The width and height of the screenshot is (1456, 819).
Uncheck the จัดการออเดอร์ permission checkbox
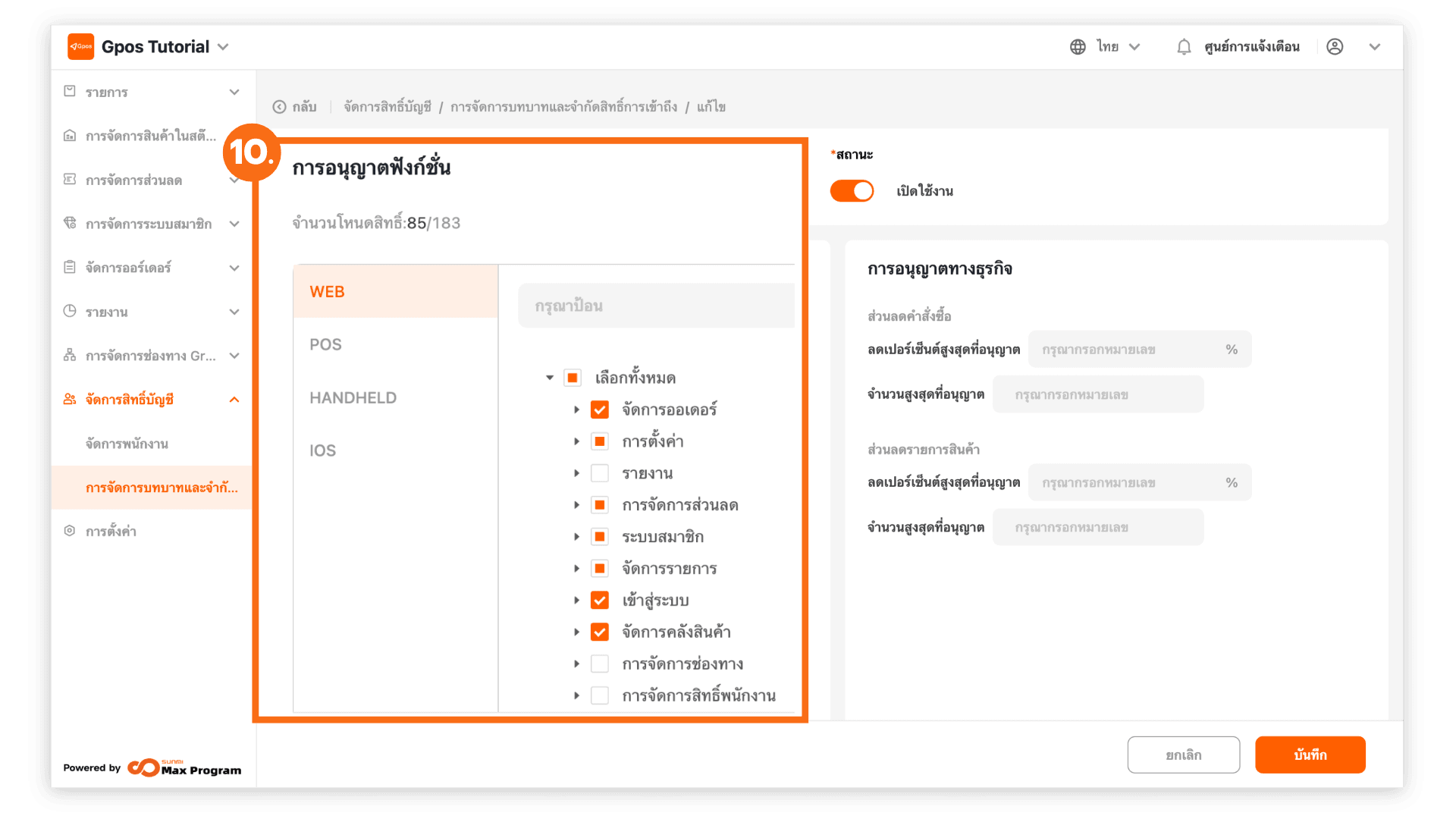pyautogui.click(x=599, y=409)
